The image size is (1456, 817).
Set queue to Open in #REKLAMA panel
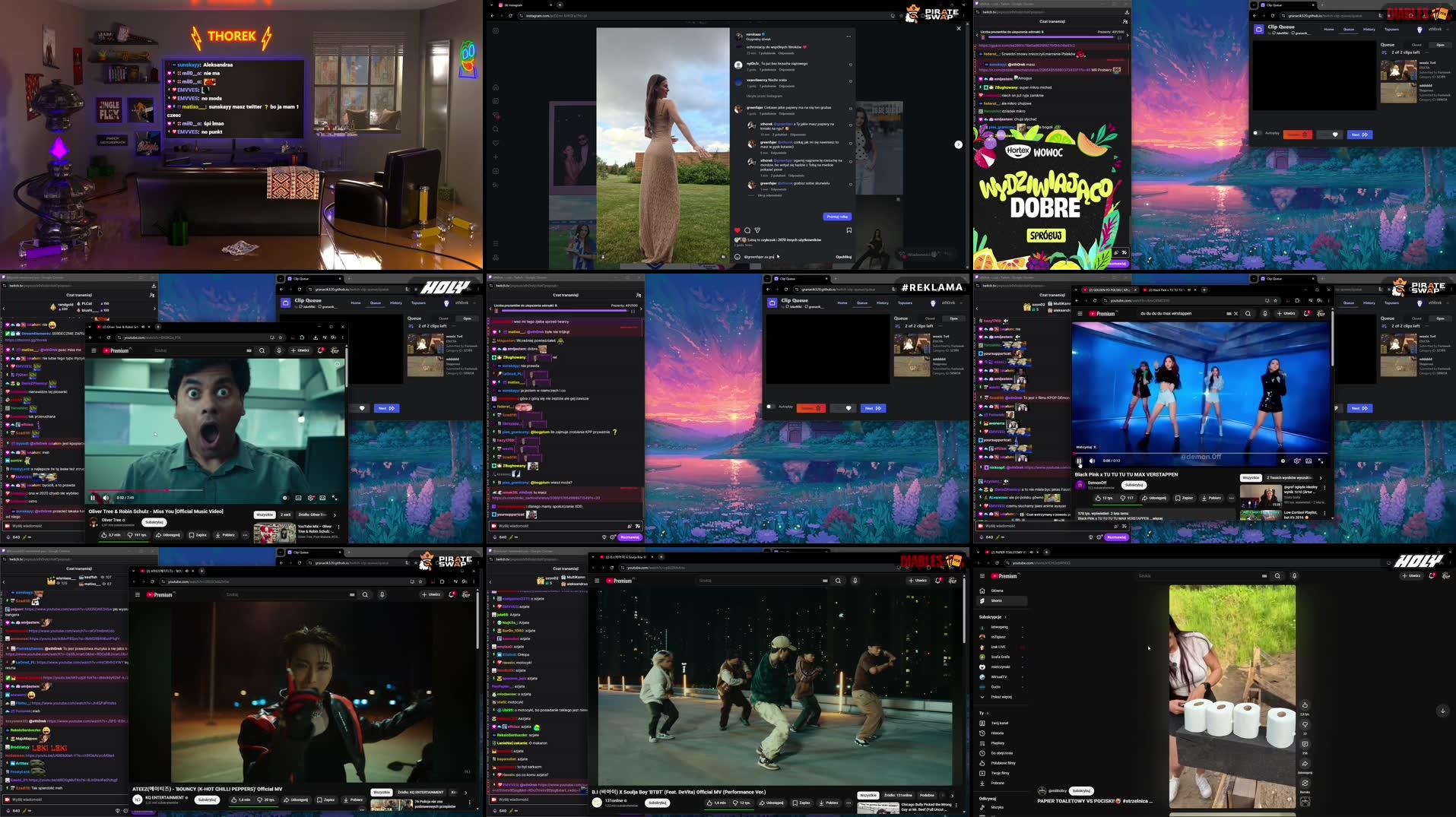953,318
